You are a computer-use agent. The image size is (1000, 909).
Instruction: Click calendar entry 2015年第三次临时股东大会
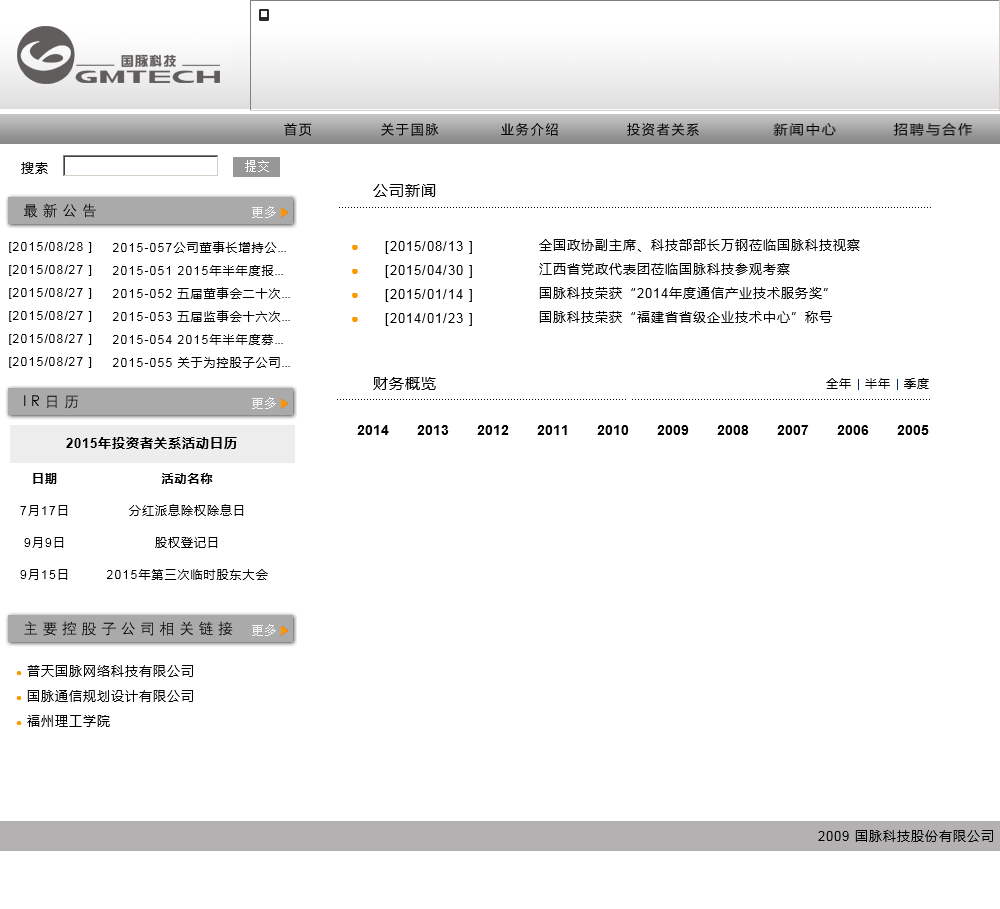click(186, 575)
